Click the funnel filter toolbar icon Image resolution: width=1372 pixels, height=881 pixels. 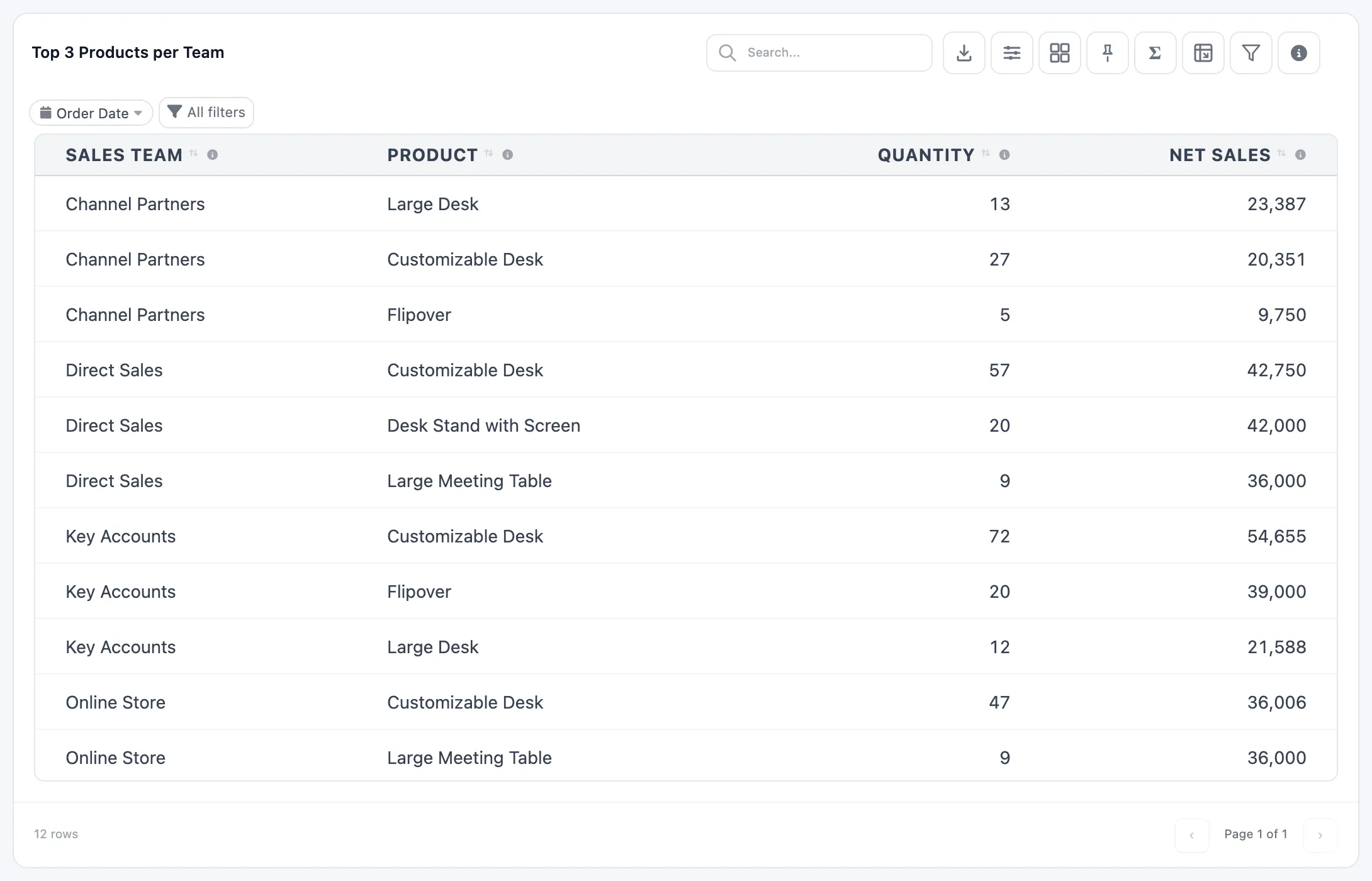coord(1251,53)
